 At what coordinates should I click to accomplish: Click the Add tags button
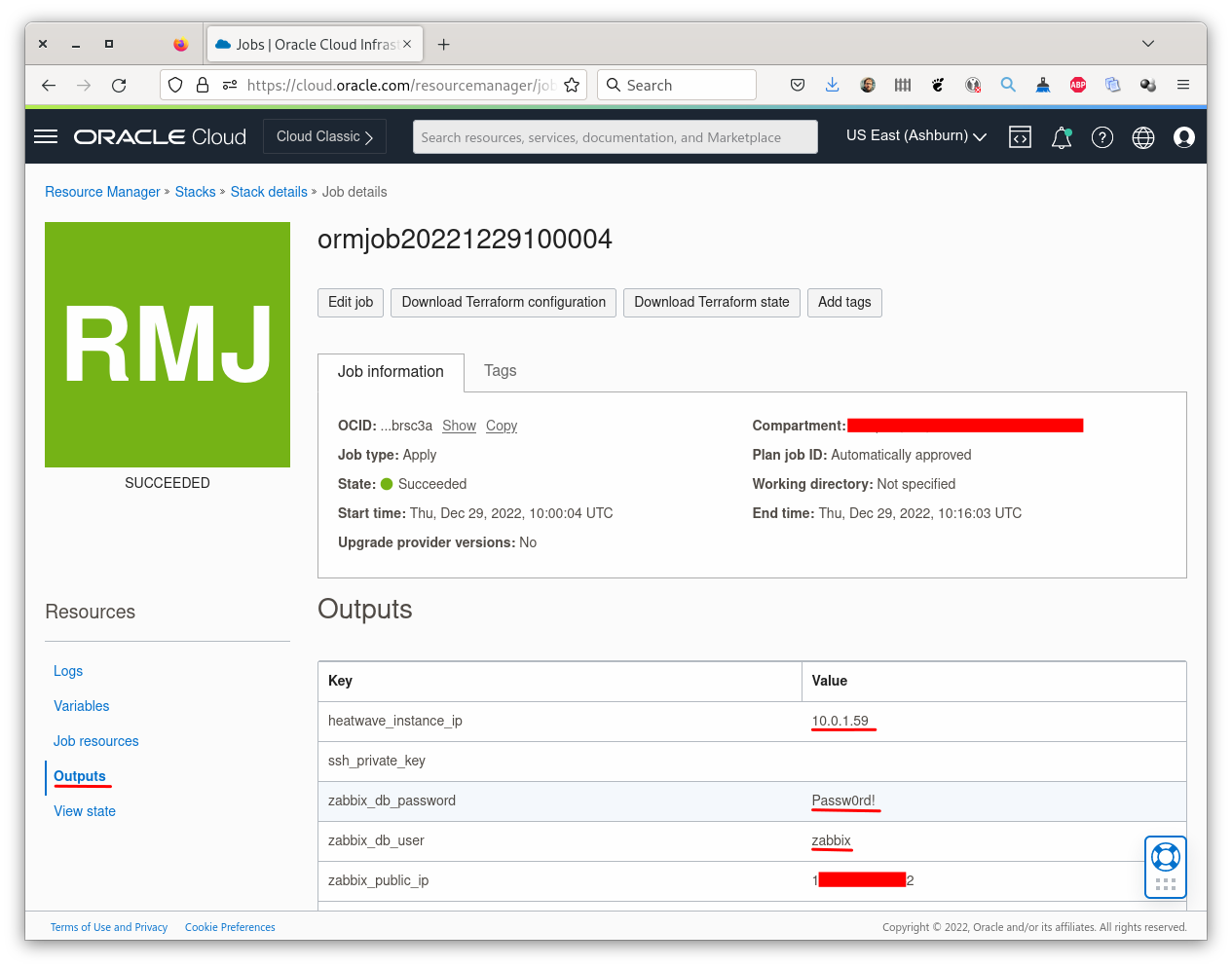(844, 303)
